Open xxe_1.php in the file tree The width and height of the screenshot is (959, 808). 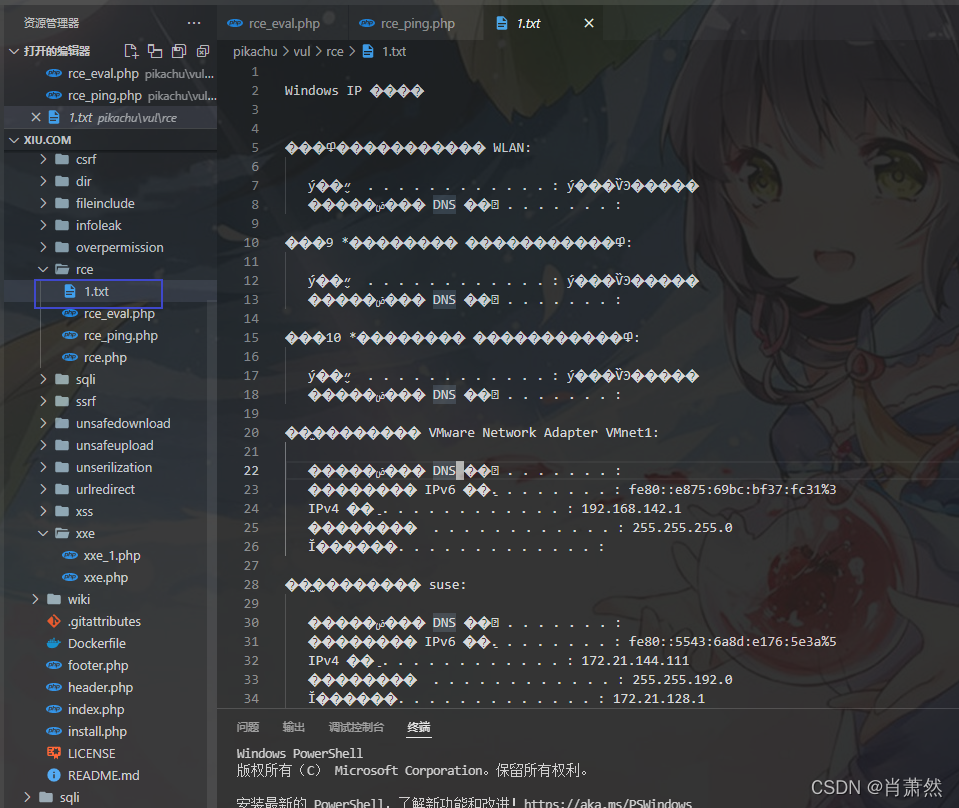click(x=112, y=555)
